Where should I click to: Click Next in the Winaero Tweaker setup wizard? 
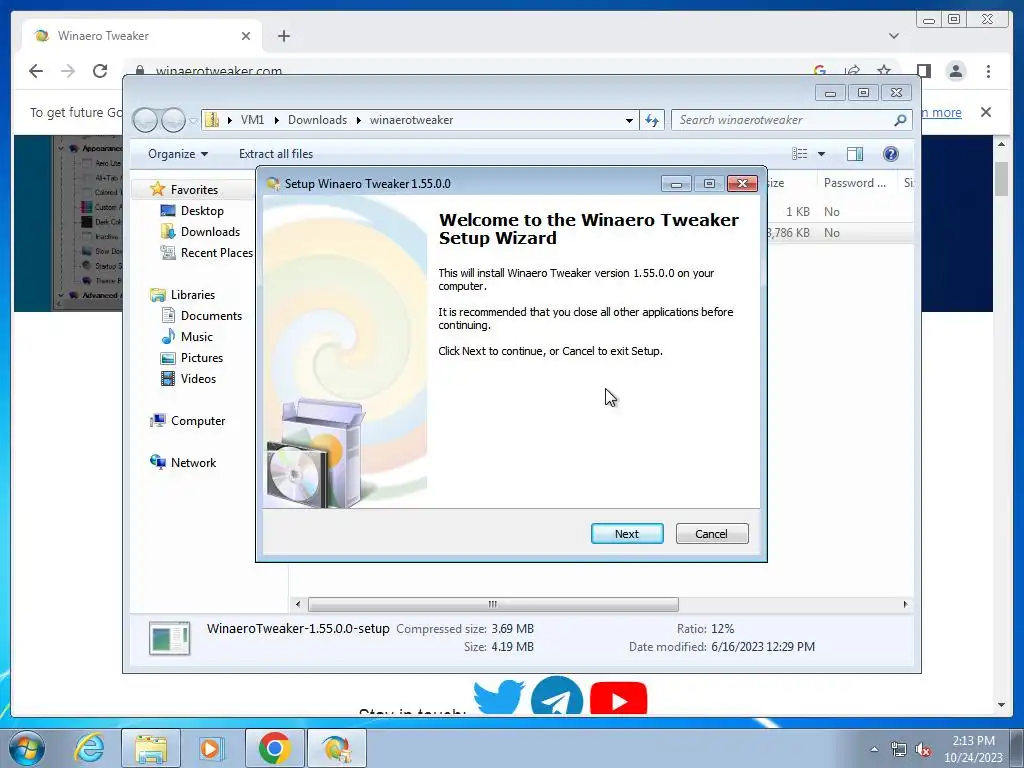627,534
